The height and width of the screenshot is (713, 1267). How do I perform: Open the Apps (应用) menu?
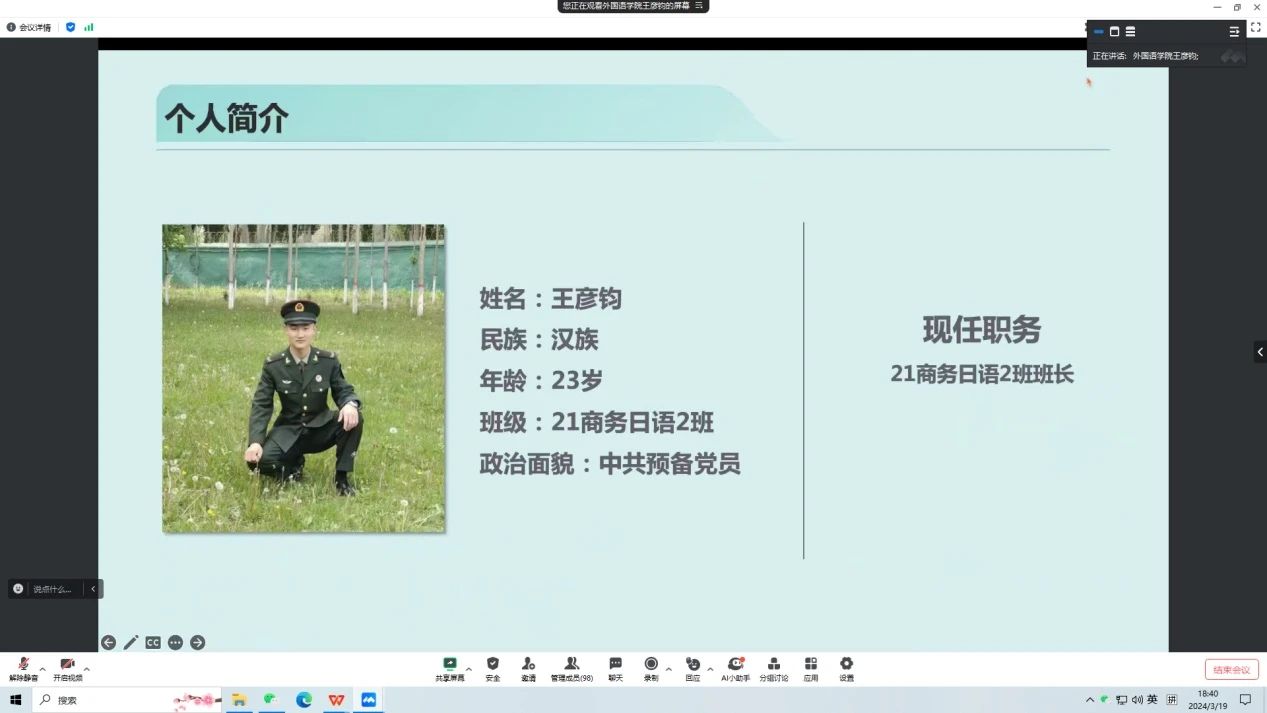coord(810,668)
